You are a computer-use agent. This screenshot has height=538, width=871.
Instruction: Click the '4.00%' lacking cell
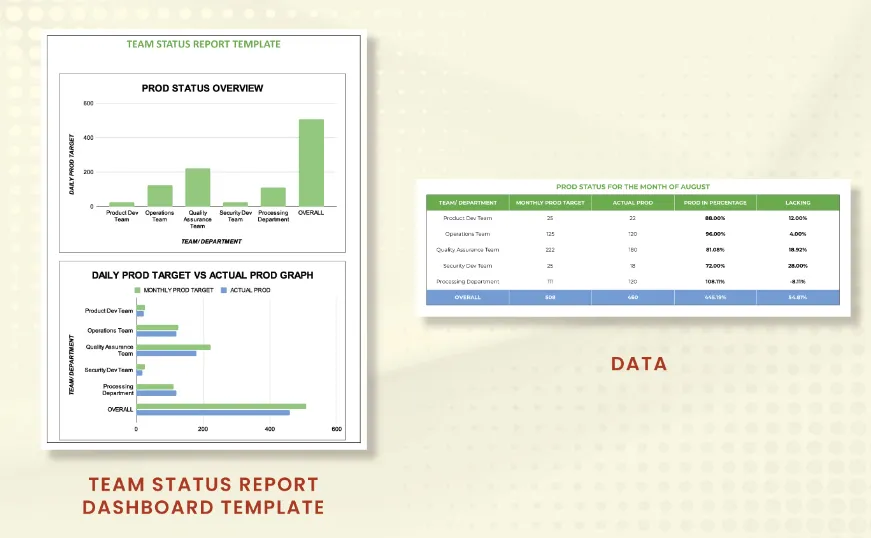click(x=798, y=234)
